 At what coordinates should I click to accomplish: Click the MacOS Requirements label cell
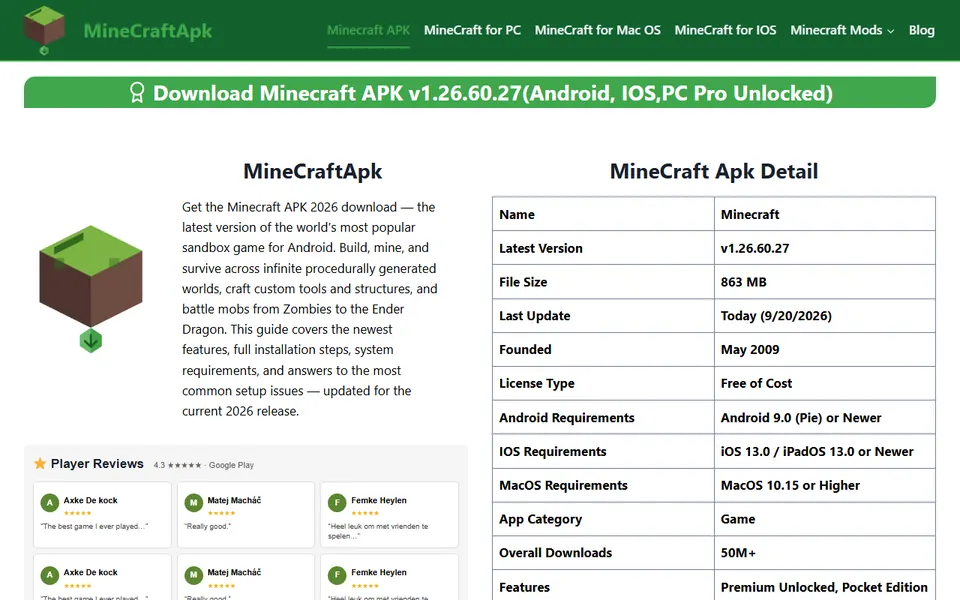pos(603,485)
